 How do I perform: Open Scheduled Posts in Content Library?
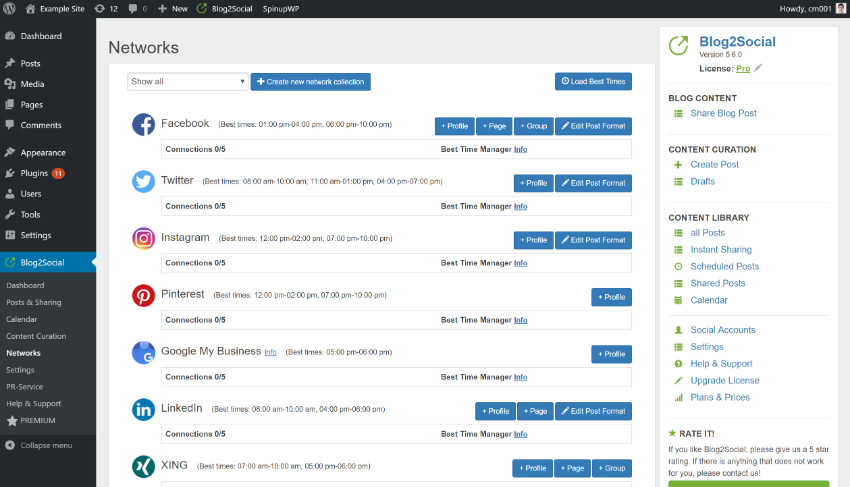[724, 266]
